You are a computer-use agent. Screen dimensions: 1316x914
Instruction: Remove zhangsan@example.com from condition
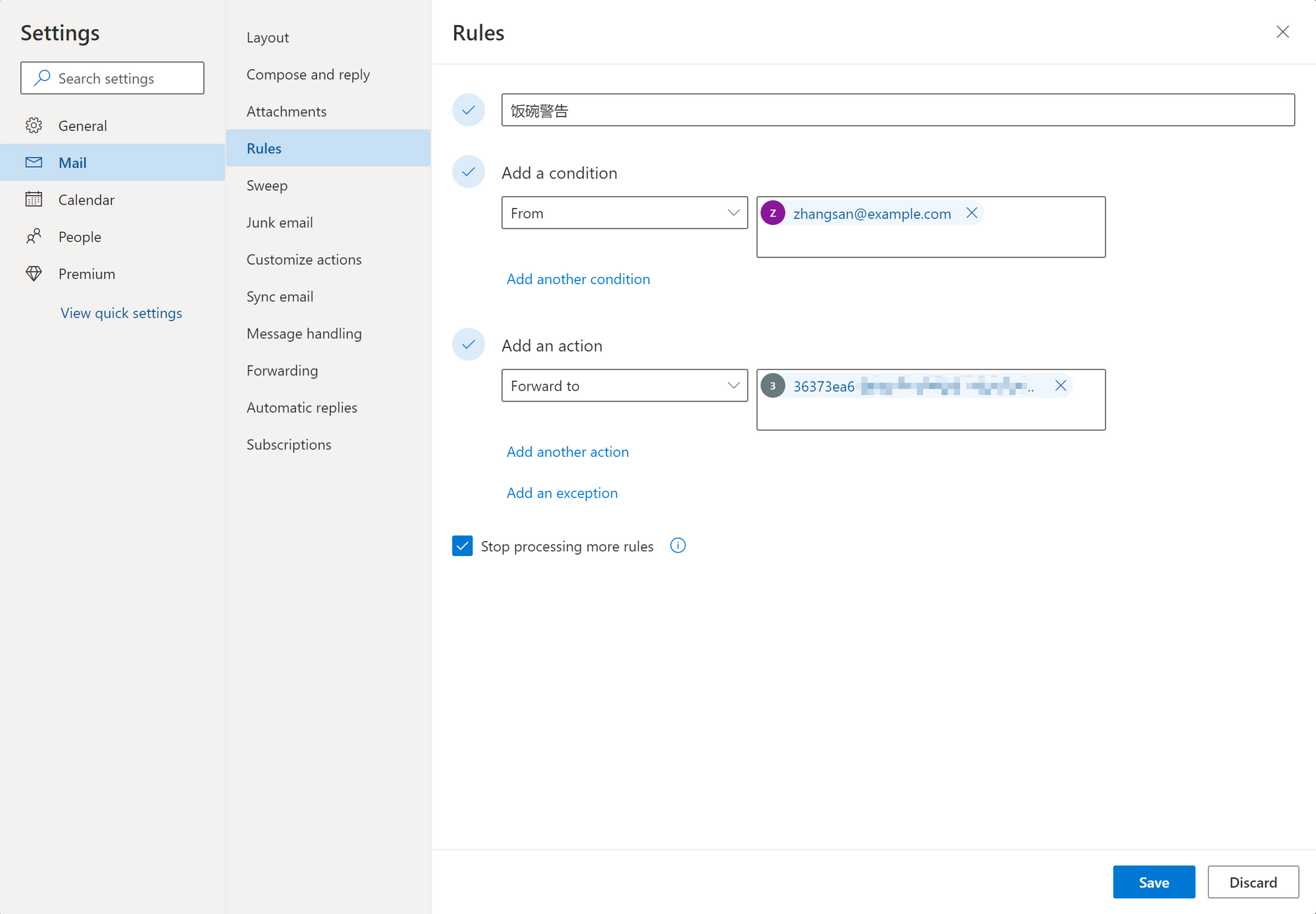click(971, 213)
